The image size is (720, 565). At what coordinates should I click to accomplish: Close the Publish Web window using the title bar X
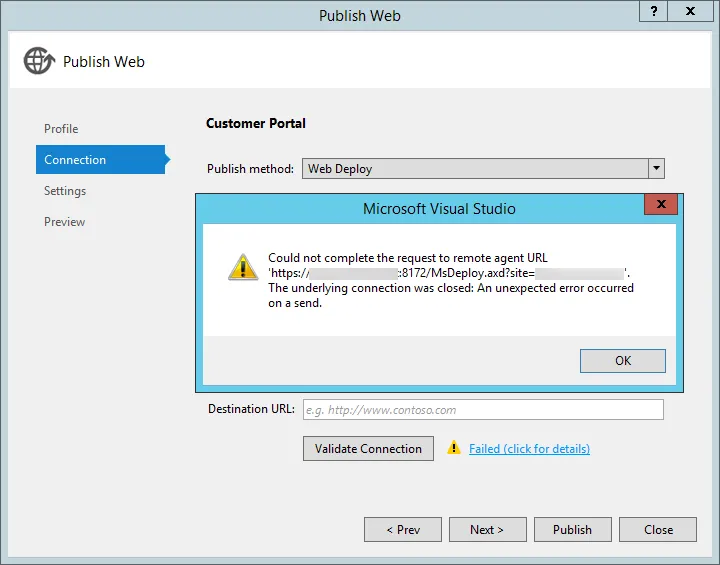tap(690, 14)
